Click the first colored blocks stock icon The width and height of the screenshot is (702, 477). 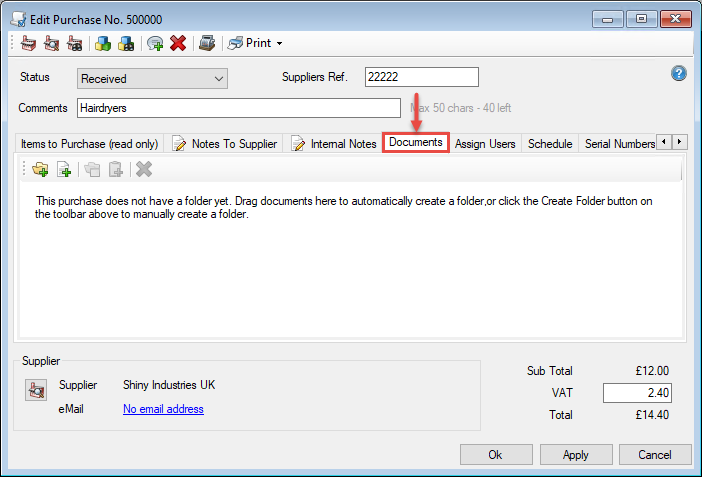coord(102,43)
